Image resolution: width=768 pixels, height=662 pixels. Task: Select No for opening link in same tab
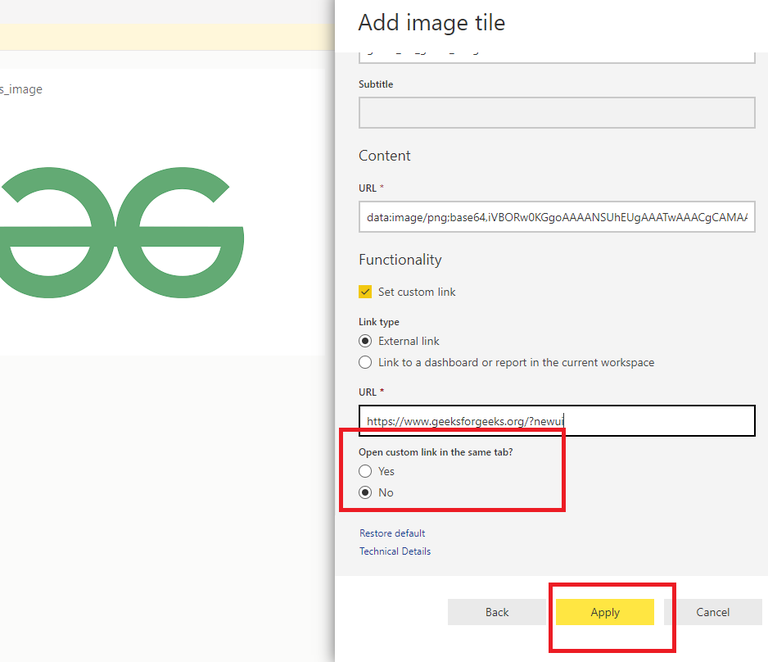[365, 493]
